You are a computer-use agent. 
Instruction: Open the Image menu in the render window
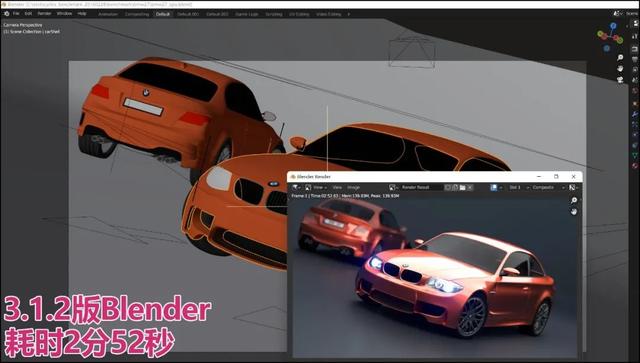[x=353, y=187]
